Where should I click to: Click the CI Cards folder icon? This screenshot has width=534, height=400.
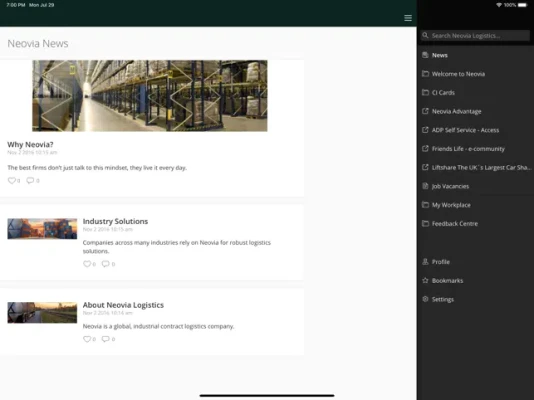click(x=425, y=92)
